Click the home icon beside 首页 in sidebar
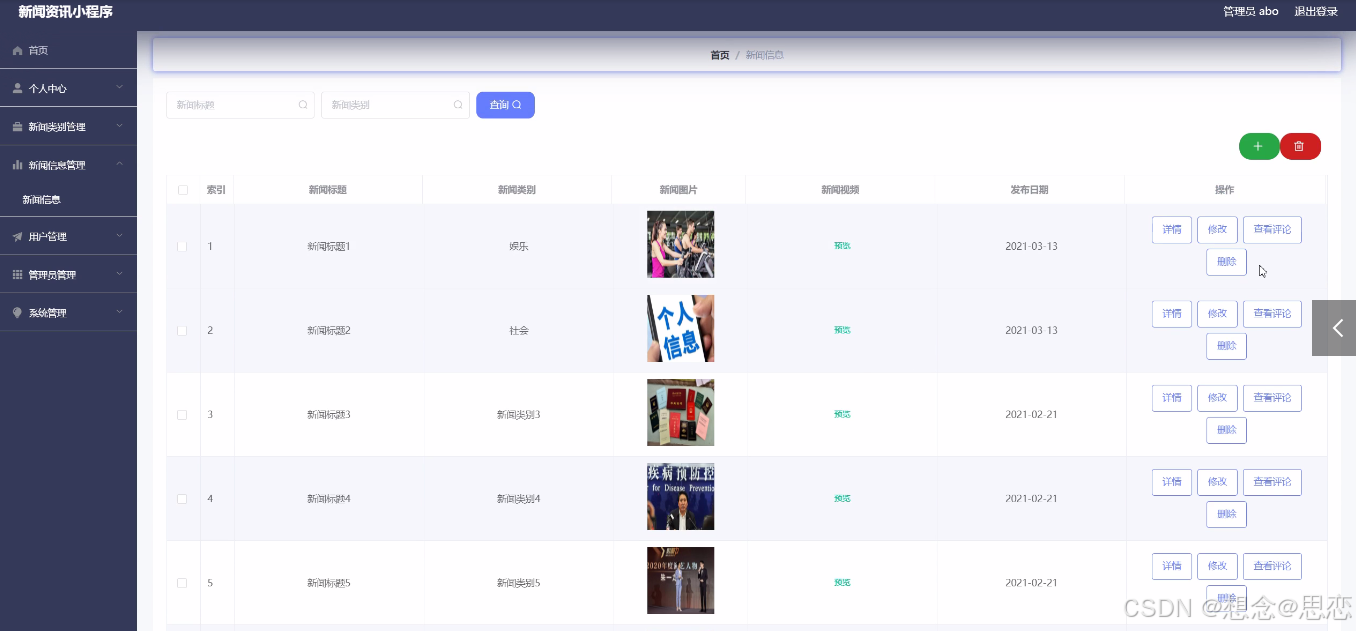Screen dimensions: 1356x631 17,50
